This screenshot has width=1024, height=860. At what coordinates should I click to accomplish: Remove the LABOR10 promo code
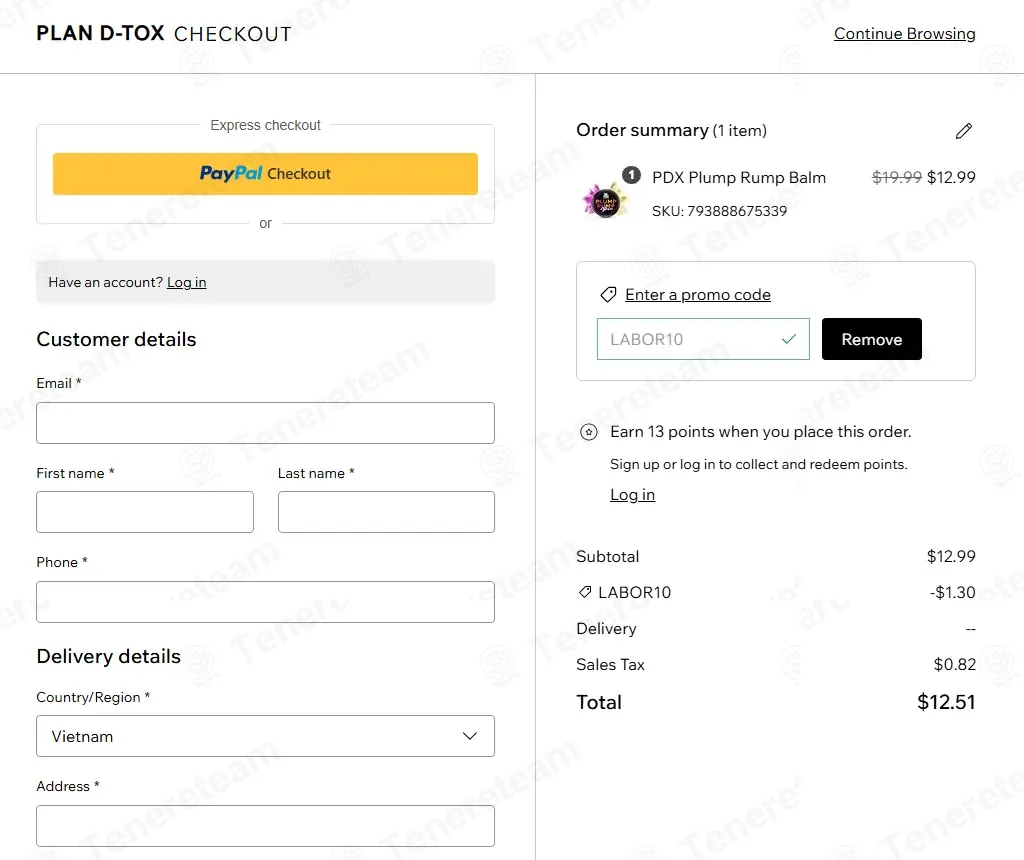(871, 339)
